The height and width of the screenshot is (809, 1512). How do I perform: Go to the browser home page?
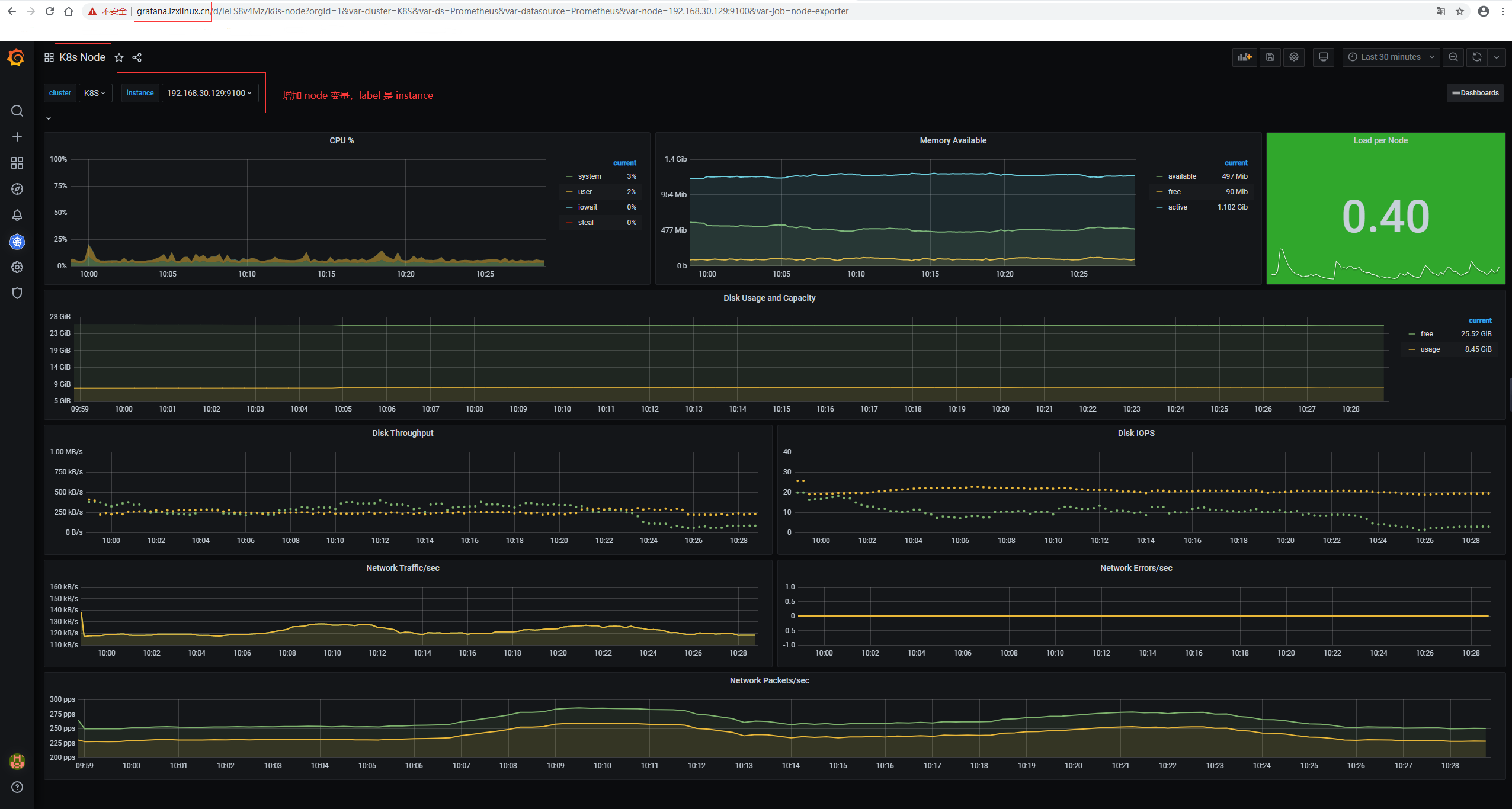pyautogui.click(x=69, y=11)
